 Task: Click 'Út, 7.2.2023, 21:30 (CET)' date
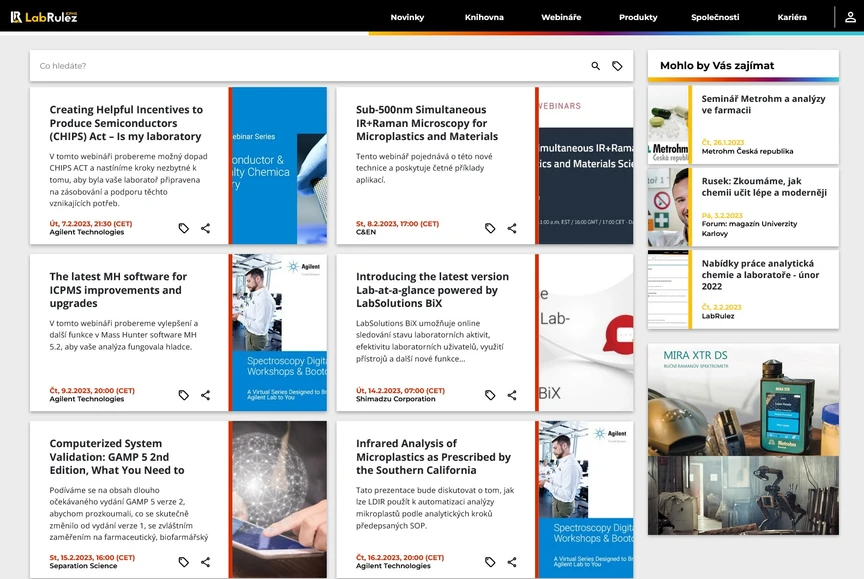point(91,224)
